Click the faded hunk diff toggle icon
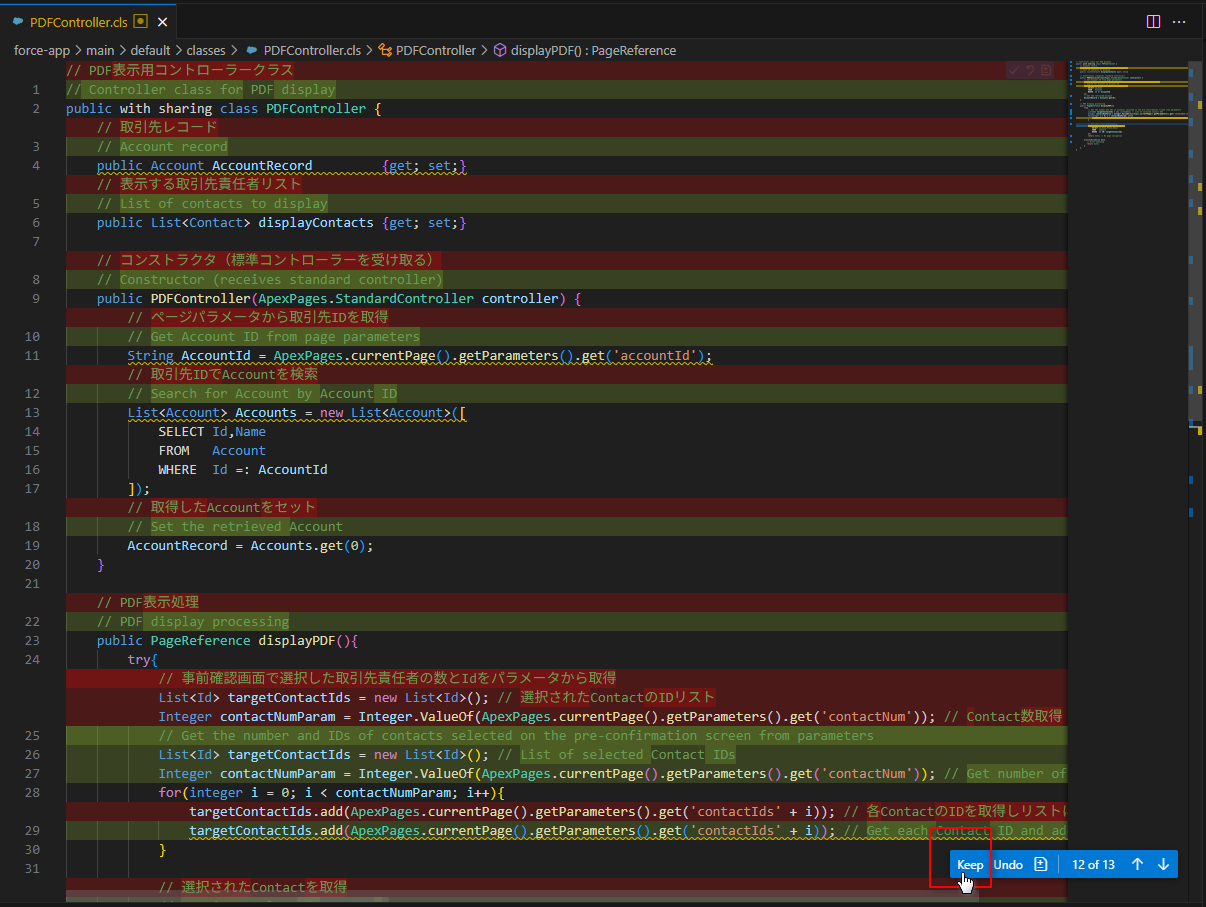Viewport: 1206px width, 907px height. coord(1046,70)
